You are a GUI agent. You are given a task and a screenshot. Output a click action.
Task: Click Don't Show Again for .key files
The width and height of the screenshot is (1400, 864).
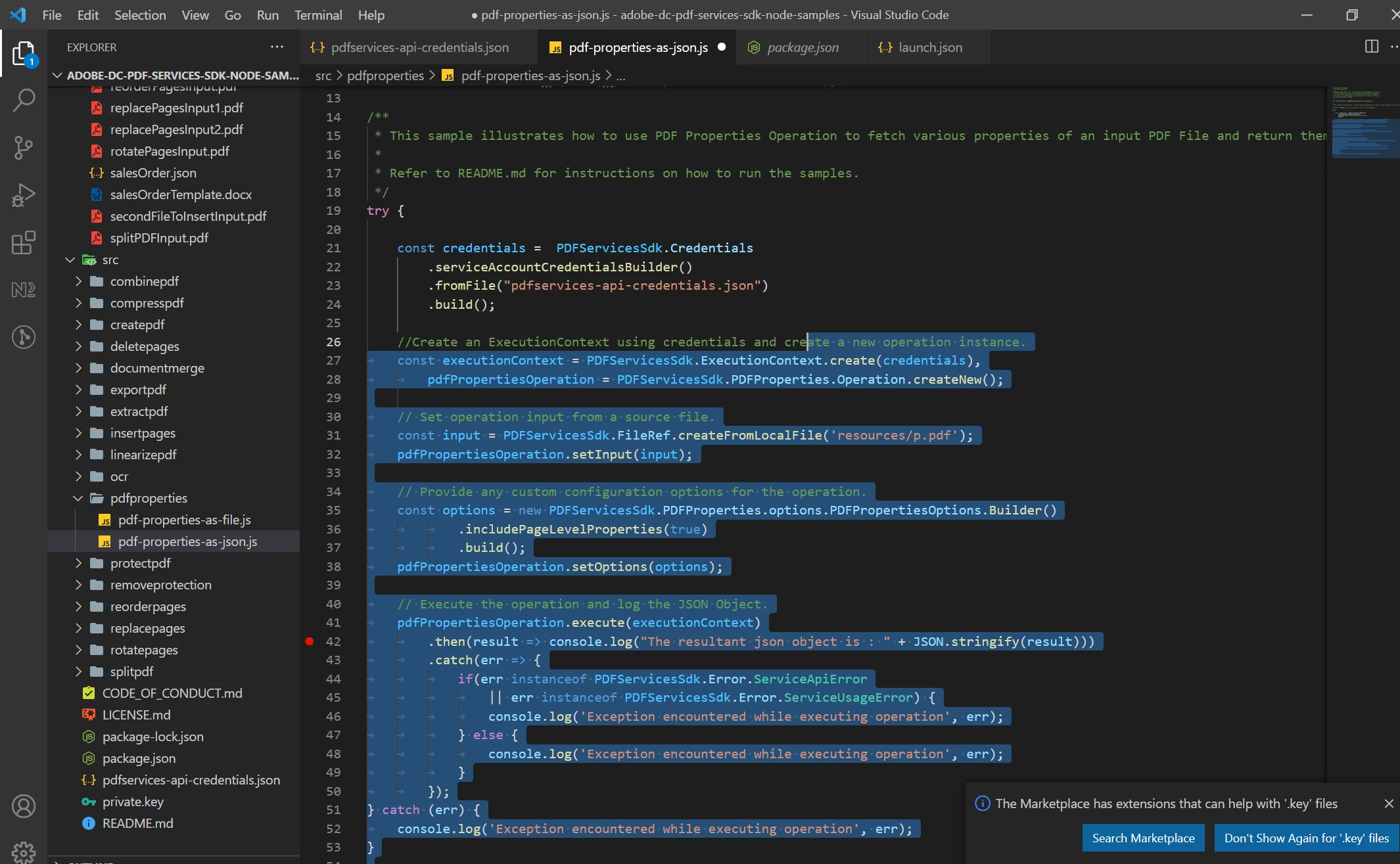[x=1306, y=838]
